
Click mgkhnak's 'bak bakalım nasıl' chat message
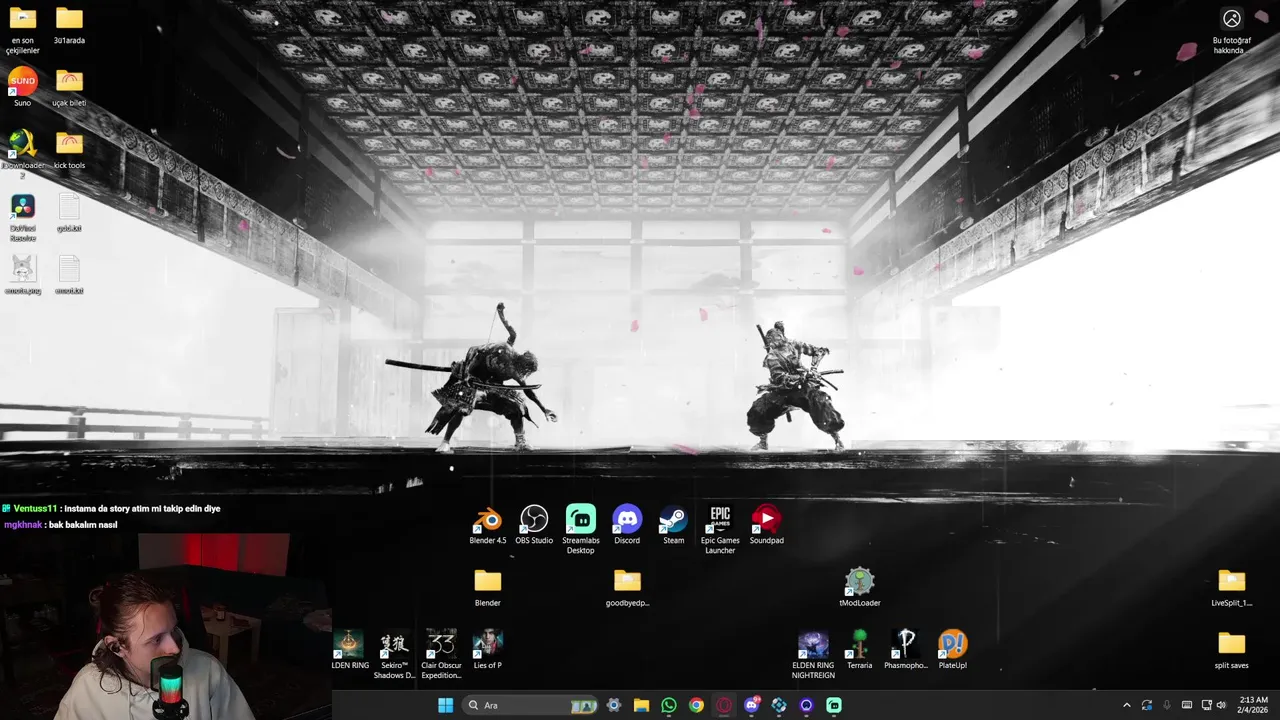tap(84, 524)
